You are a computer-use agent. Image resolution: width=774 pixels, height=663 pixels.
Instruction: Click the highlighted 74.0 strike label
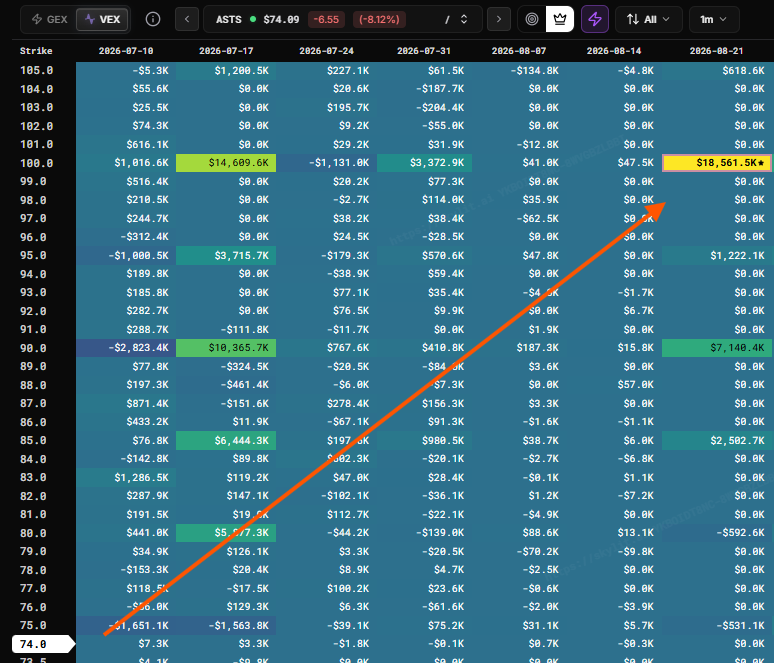tap(42, 644)
